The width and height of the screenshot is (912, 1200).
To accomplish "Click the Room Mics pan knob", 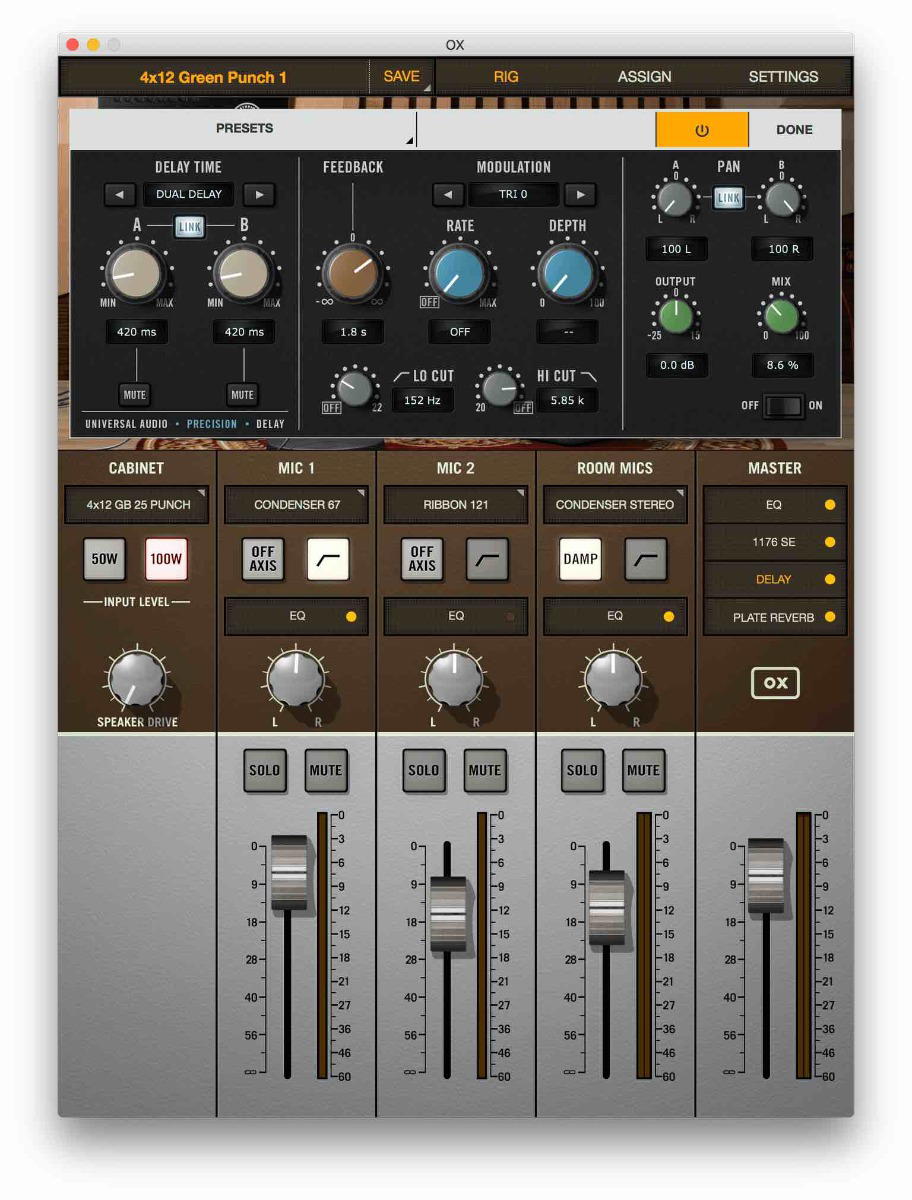I will coord(614,680).
